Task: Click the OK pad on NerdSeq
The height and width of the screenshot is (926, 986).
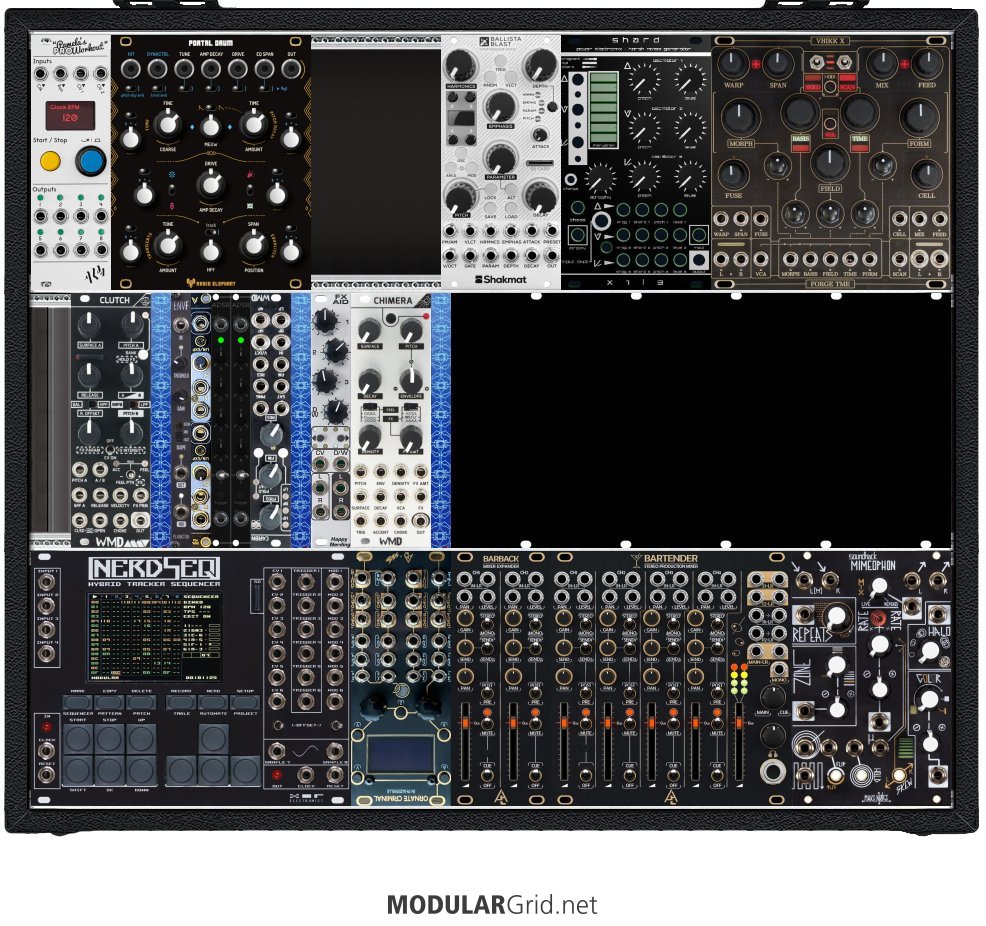Action: (109, 770)
